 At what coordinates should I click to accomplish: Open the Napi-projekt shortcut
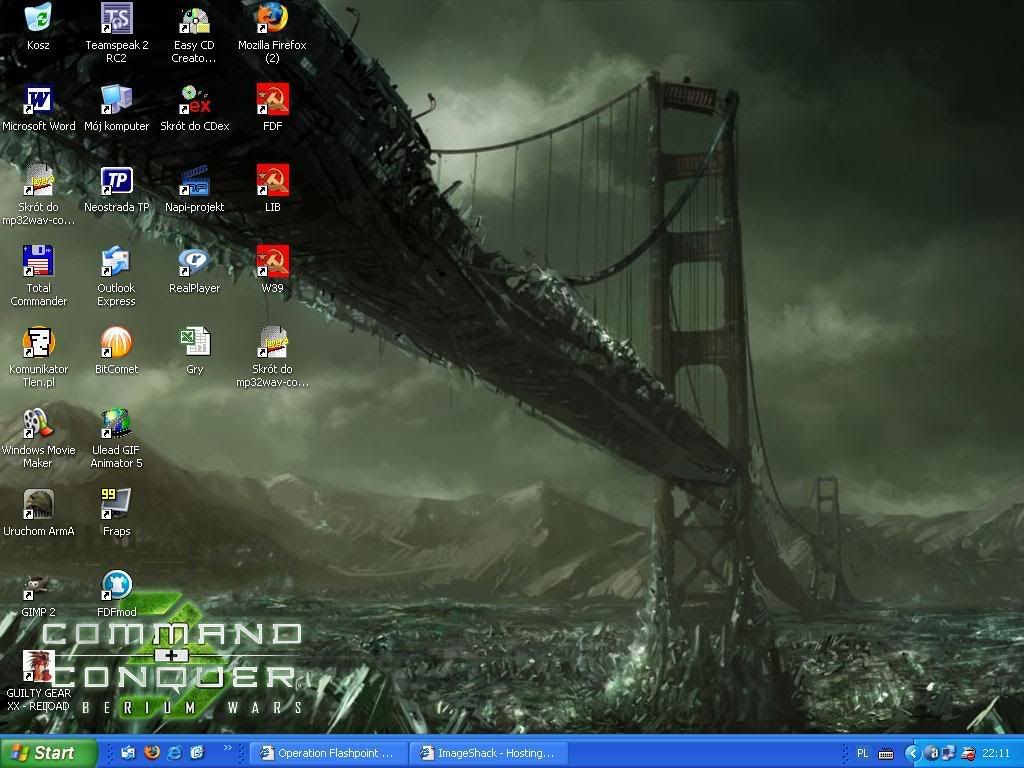(194, 181)
